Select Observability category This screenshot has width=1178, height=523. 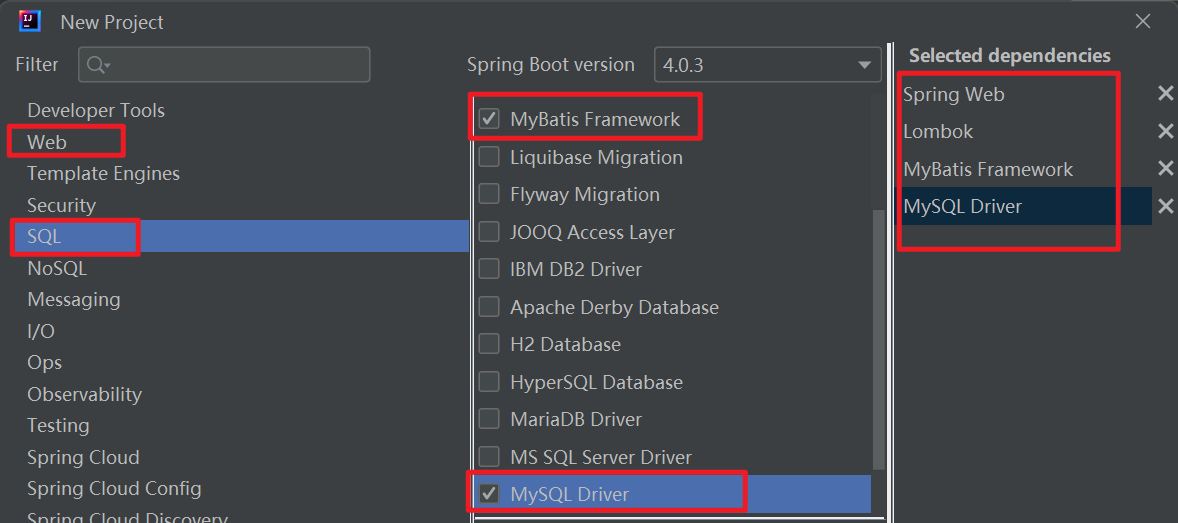click(x=84, y=394)
